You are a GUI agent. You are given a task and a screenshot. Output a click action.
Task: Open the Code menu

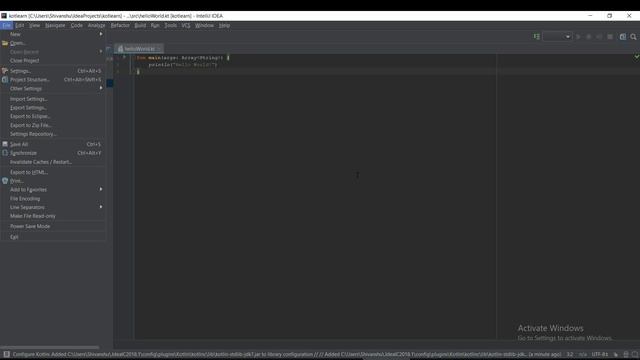click(77, 25)
